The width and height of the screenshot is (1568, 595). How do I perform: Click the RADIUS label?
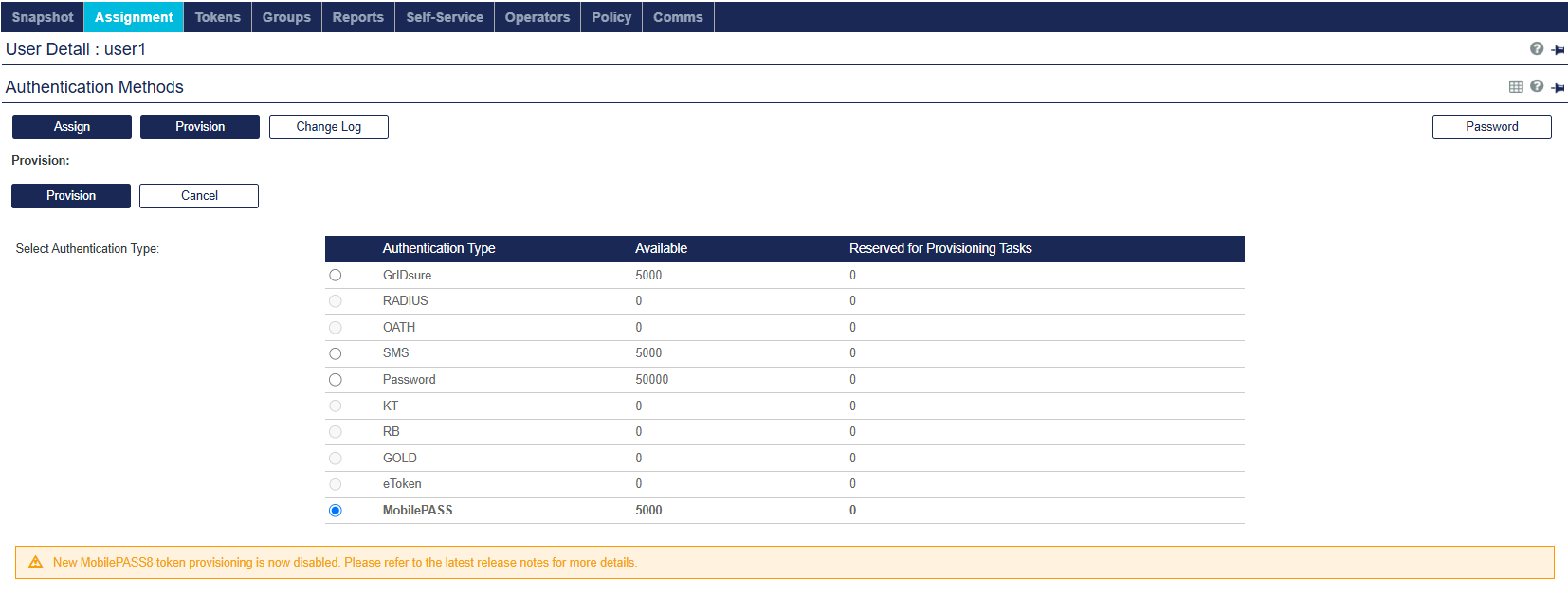coord(406,300)
